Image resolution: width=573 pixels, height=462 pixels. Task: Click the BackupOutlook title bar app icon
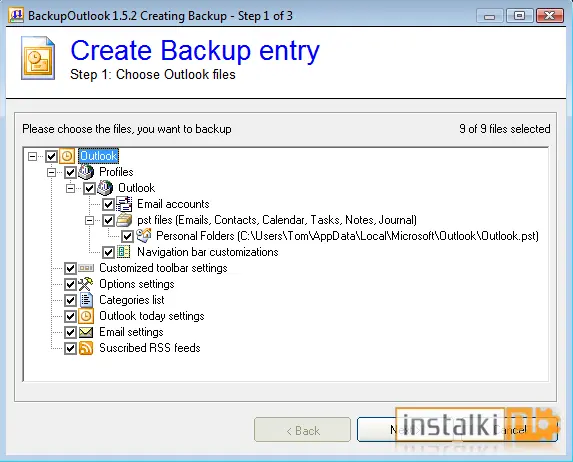click(x=16, y=16)
